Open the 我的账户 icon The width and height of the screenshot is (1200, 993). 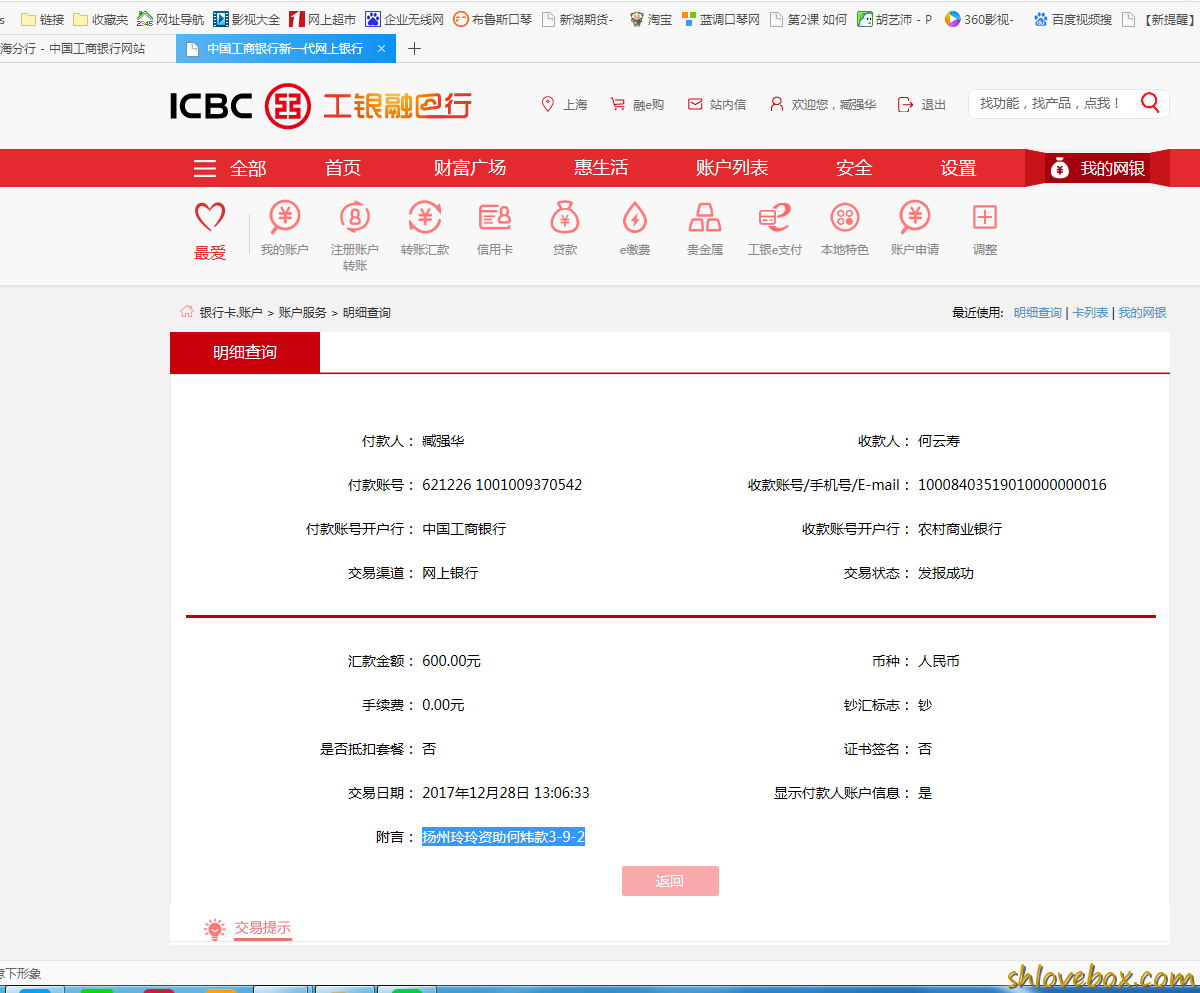tap(285, 217)
